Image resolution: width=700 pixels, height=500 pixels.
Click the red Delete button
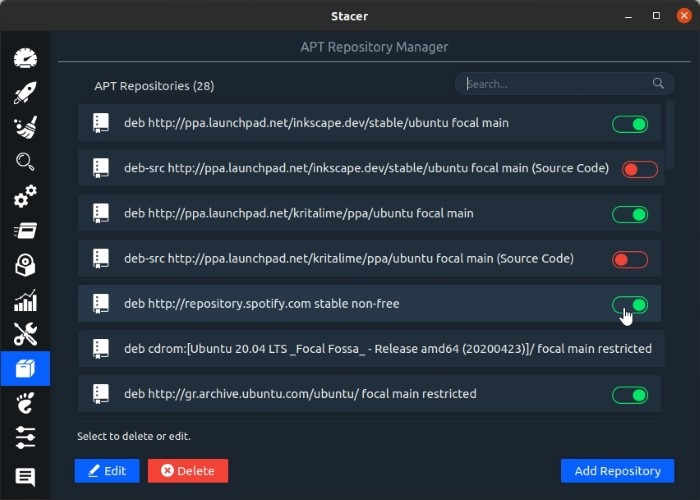(x=188, y=471)
